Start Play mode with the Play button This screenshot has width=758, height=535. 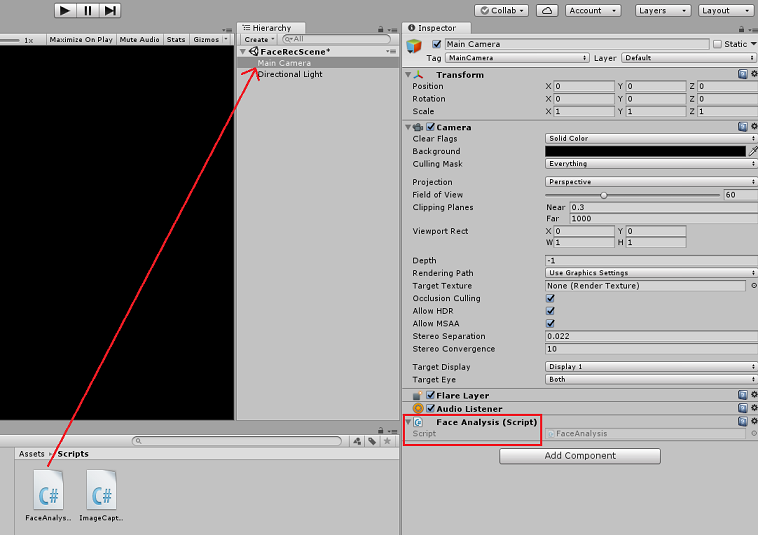pyautogui.click(x=65, y=10)
